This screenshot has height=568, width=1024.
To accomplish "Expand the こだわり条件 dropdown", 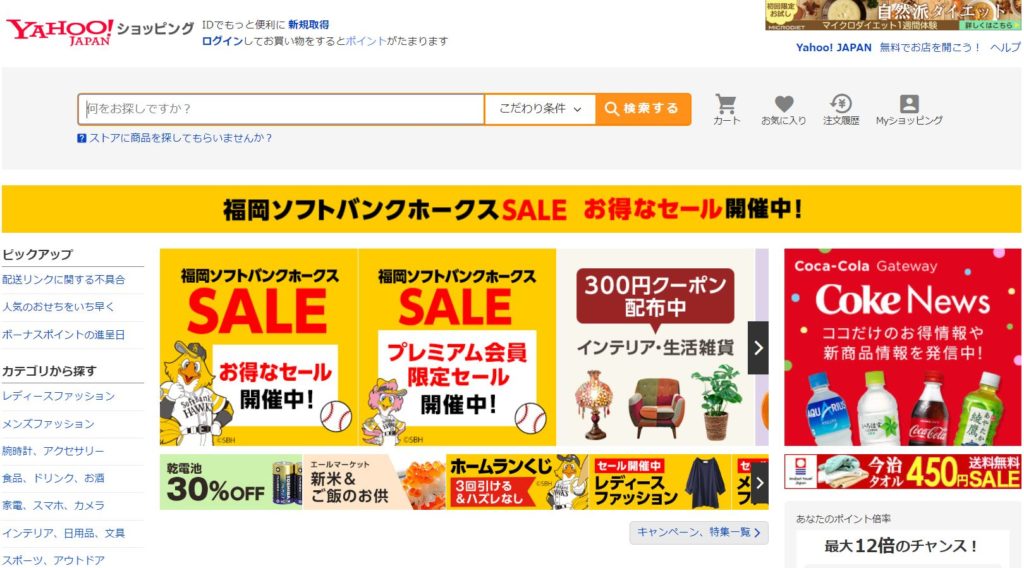I will pyautogui.click(x=540, y=109).
